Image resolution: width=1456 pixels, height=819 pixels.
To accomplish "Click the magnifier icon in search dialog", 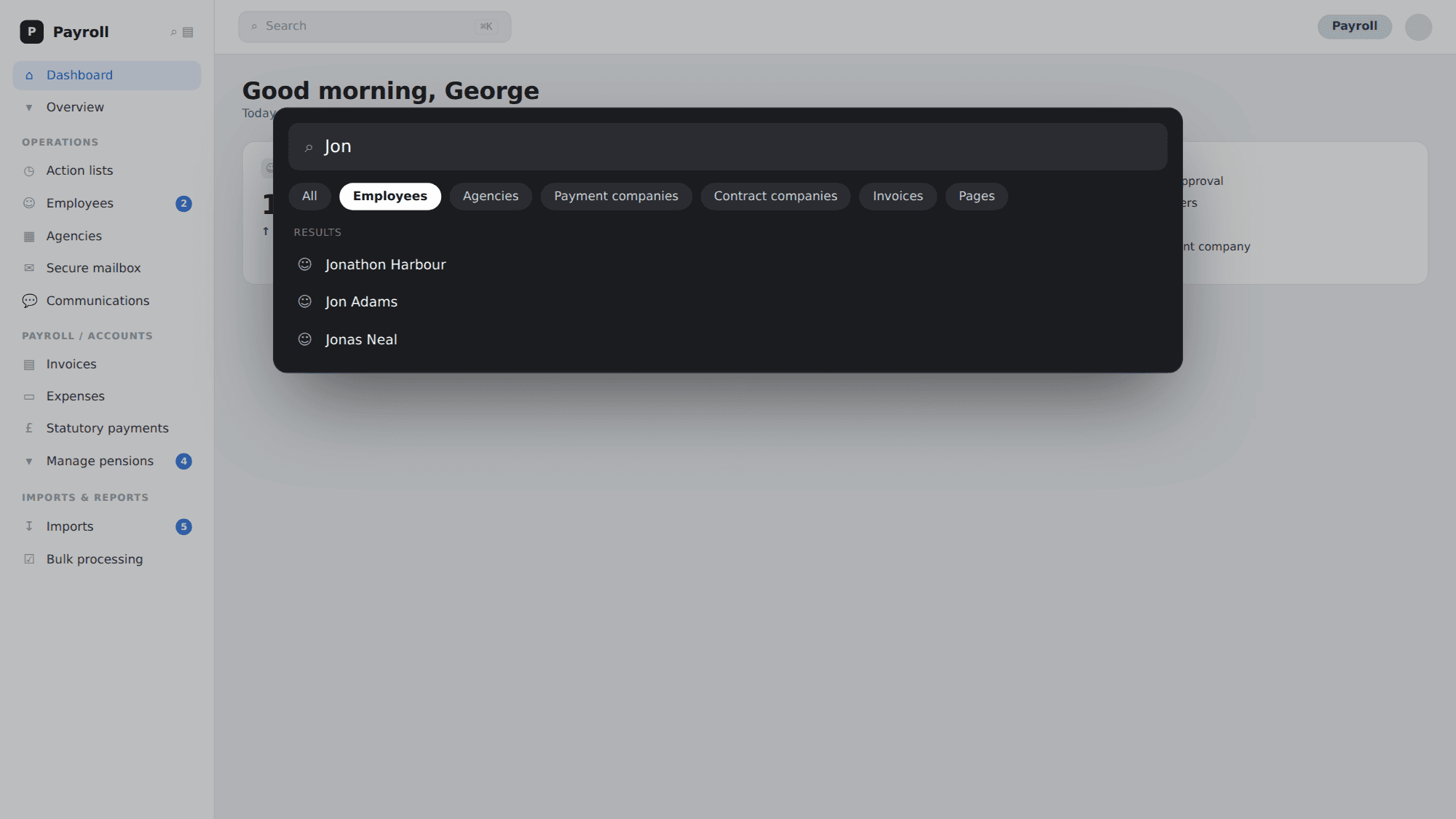I will (x=309, y=148).
